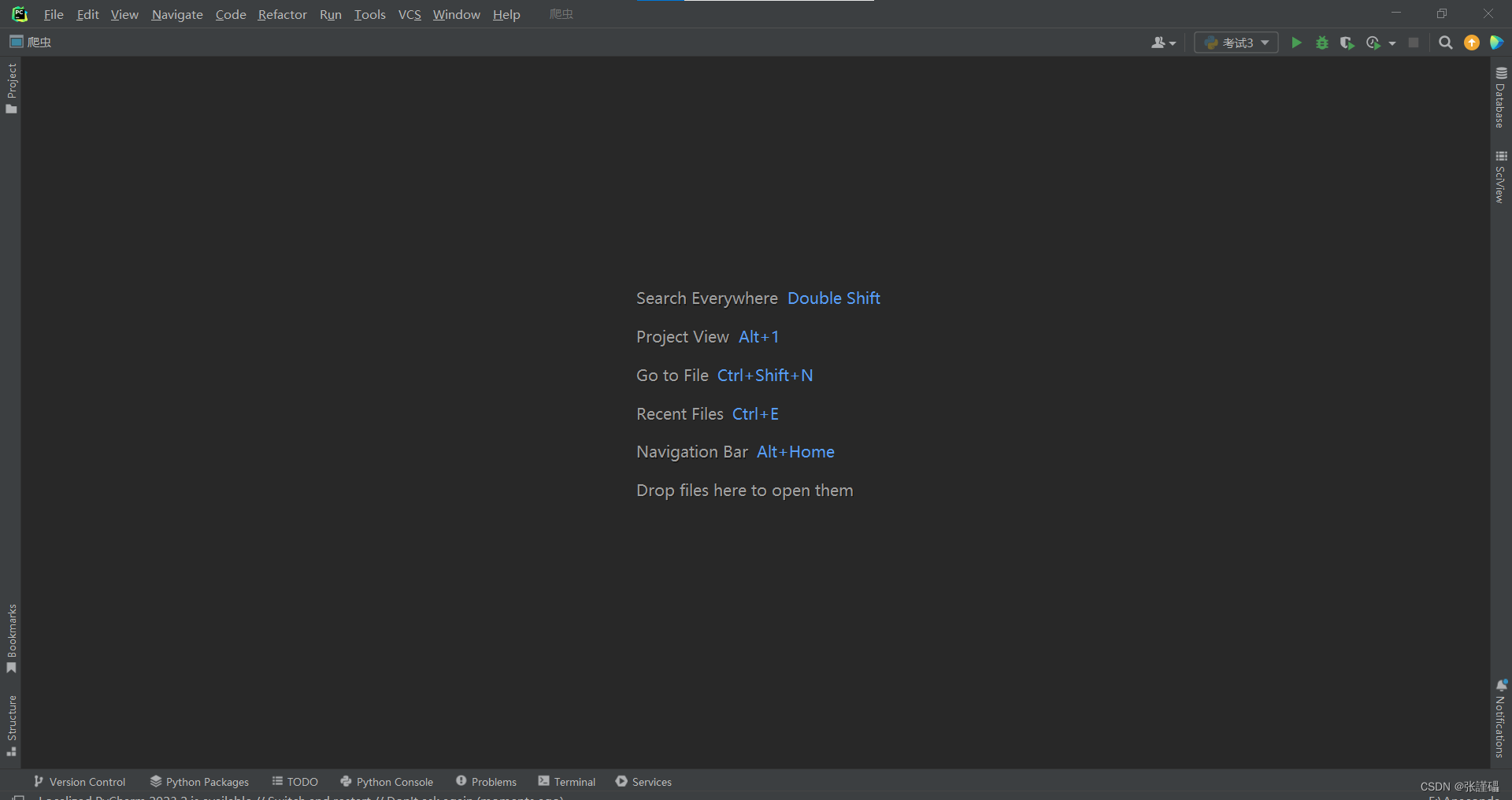Open the Version Control panel
The image size is (1512, 800).
79,781
